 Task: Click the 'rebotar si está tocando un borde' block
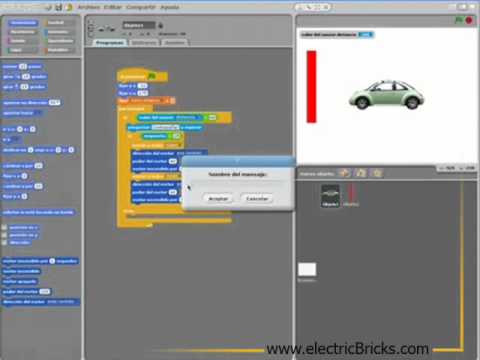(x=38, y=212)
